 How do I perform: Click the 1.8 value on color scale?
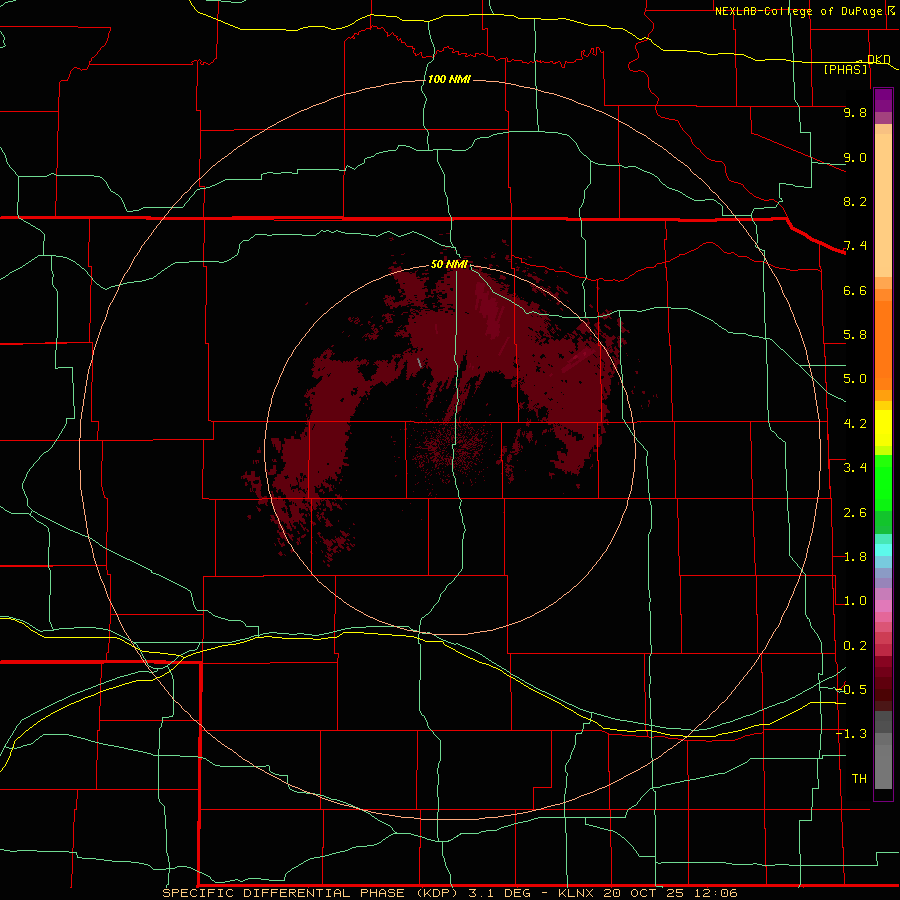pos(855,557)
